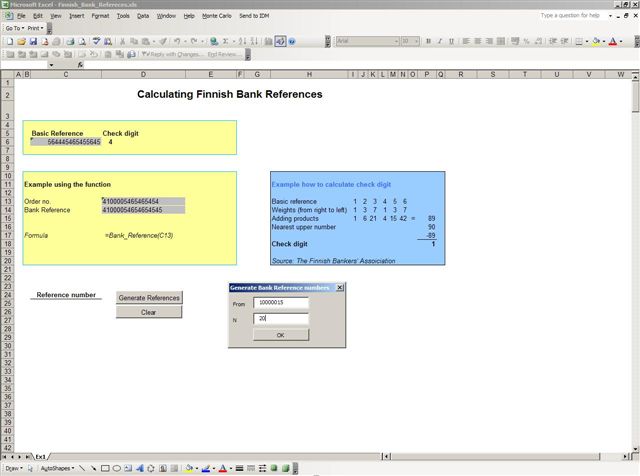Create a new workbook with New icon

[10, 41]
